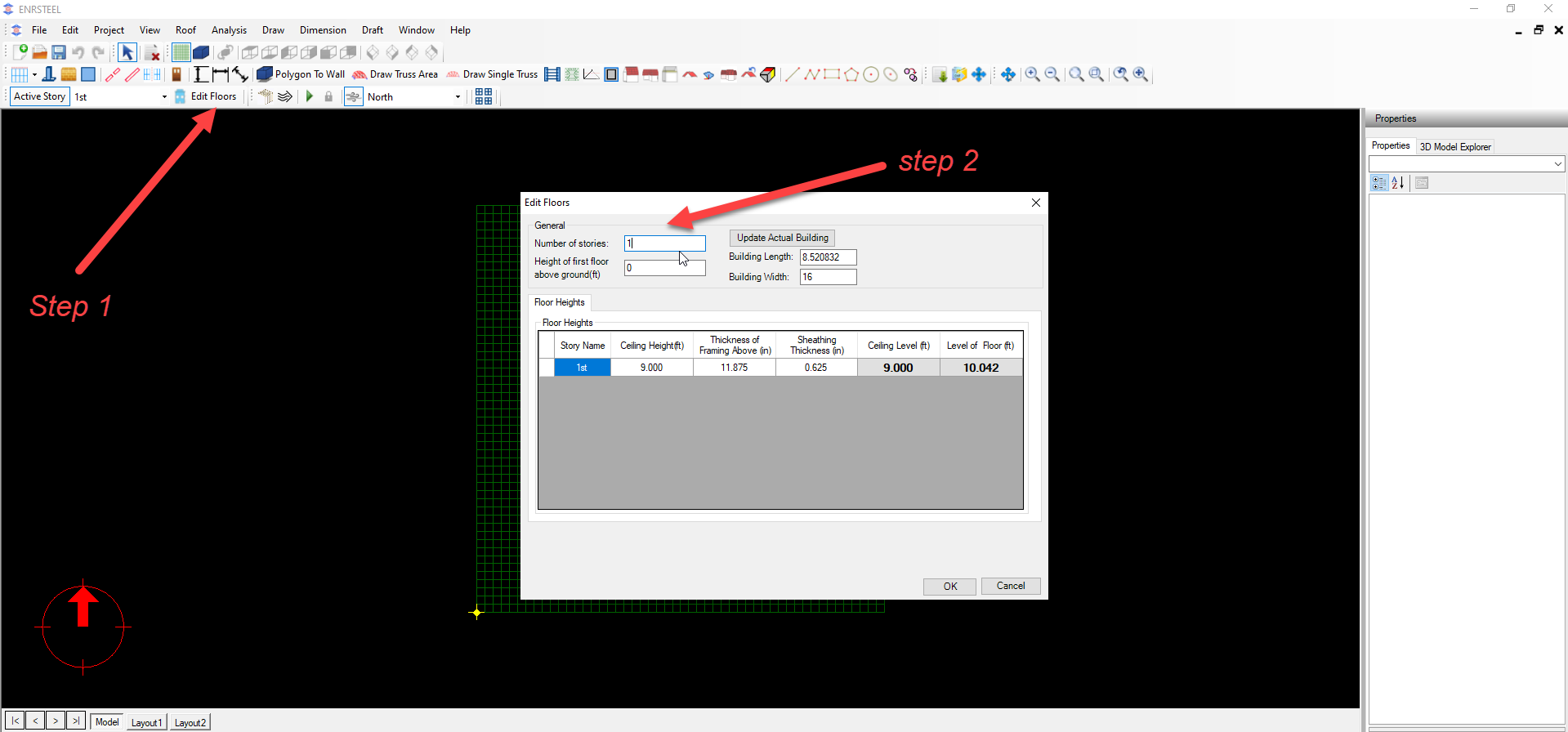
Task: Click the zoom in magnifier icon
Action: click(1033, 74)
